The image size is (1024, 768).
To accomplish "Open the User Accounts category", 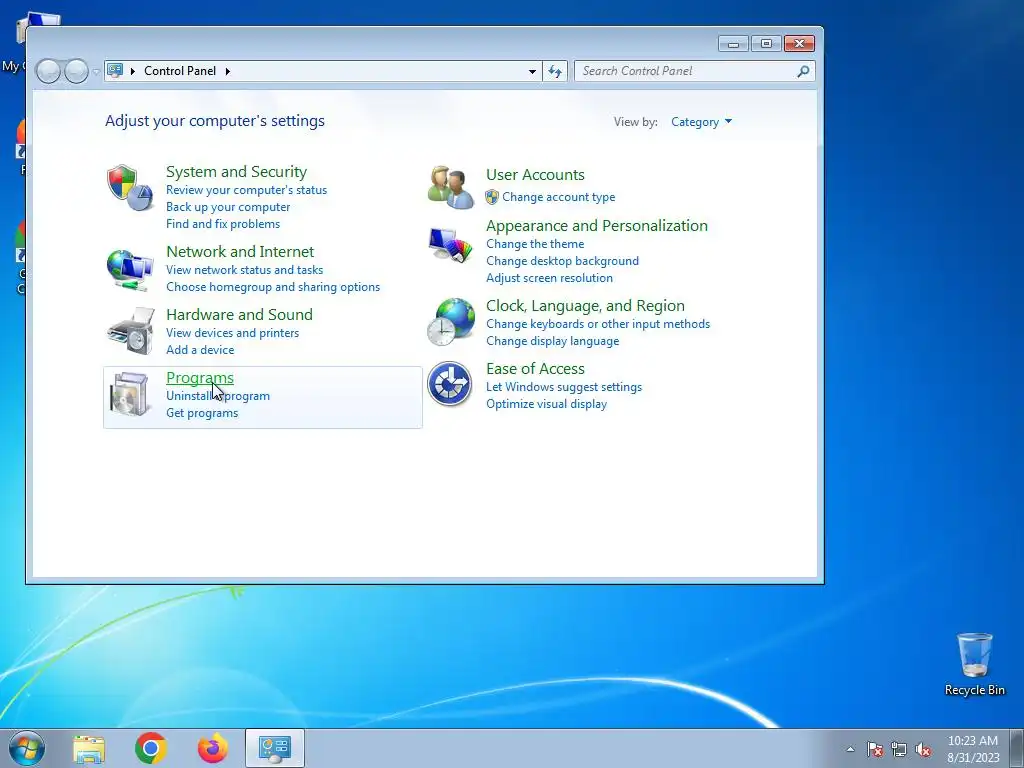I will 535,175.
